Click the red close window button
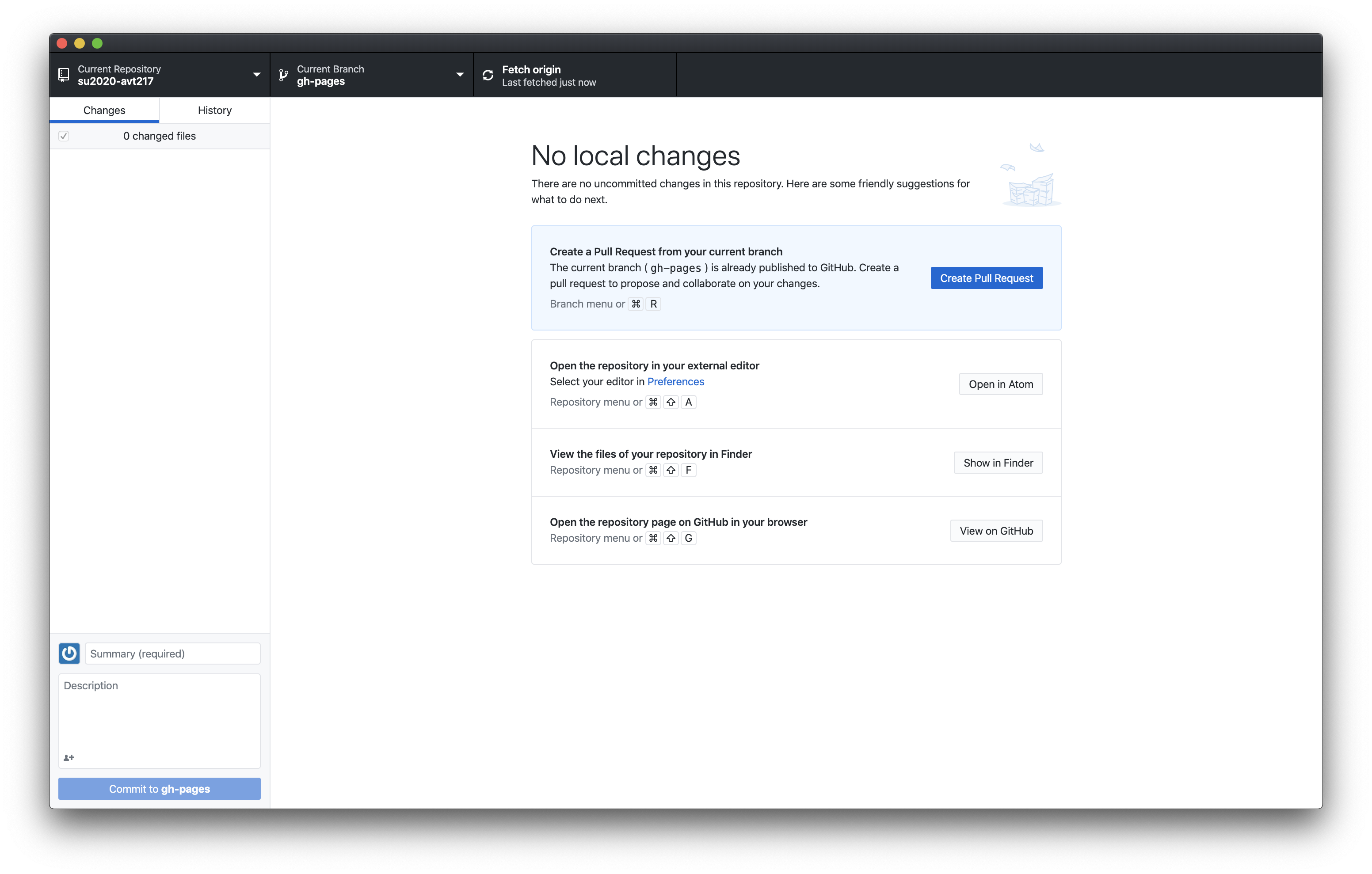The height and width of the screenshot is (874, 1372). pyautogui.click(x=62, y=43)
